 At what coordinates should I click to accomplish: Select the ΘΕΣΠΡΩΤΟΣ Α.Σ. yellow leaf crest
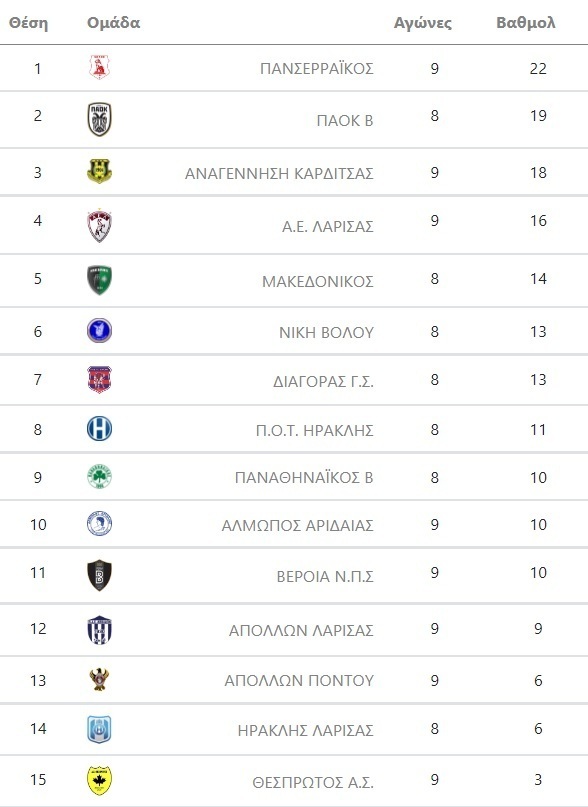99,781
